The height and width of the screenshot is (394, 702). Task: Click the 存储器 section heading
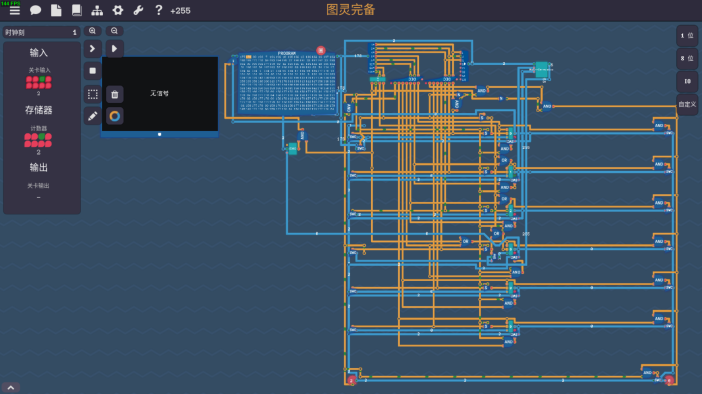click(x=39, y=110)
